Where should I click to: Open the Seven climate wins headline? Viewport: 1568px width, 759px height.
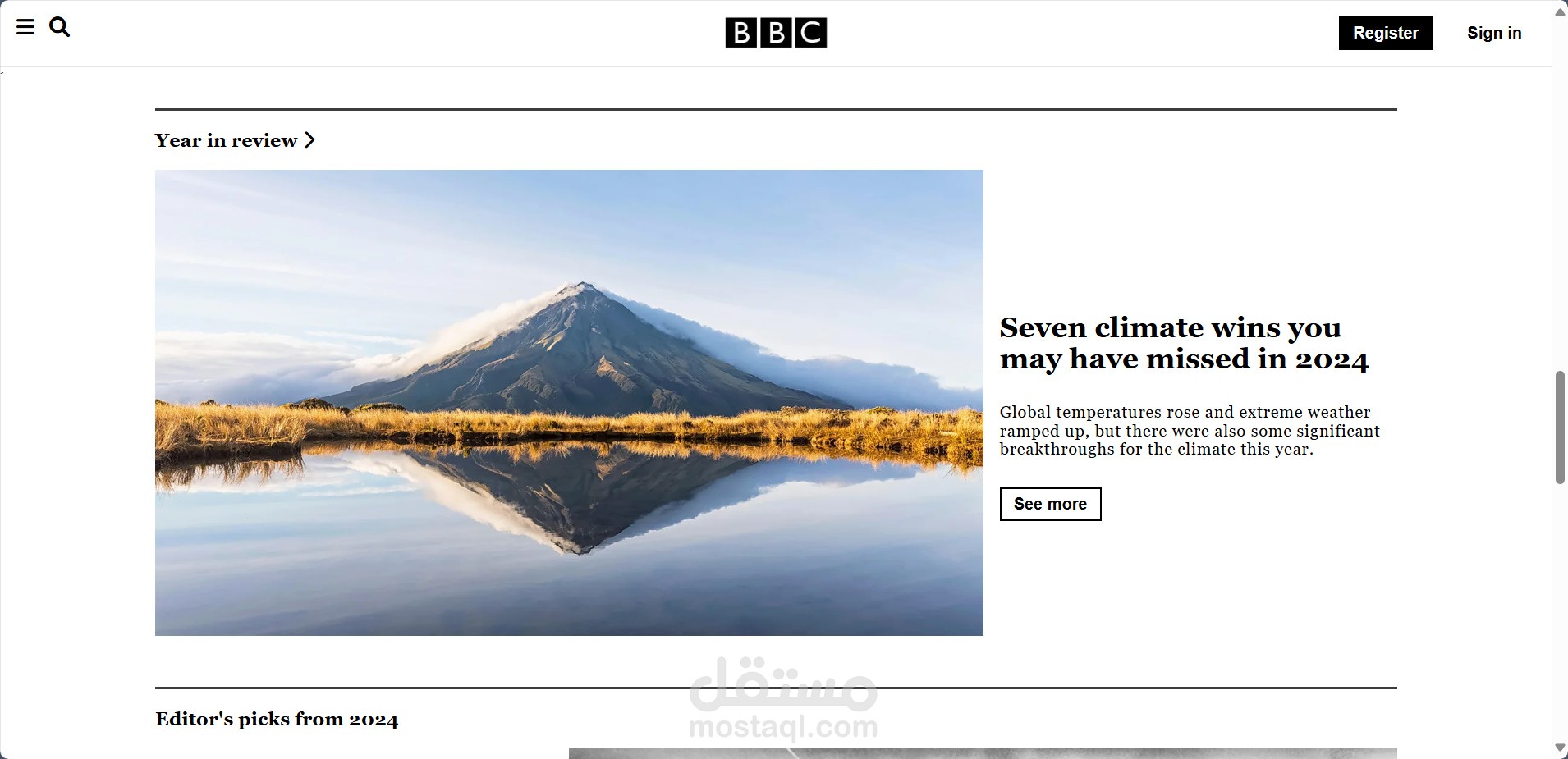point(1184,343)
